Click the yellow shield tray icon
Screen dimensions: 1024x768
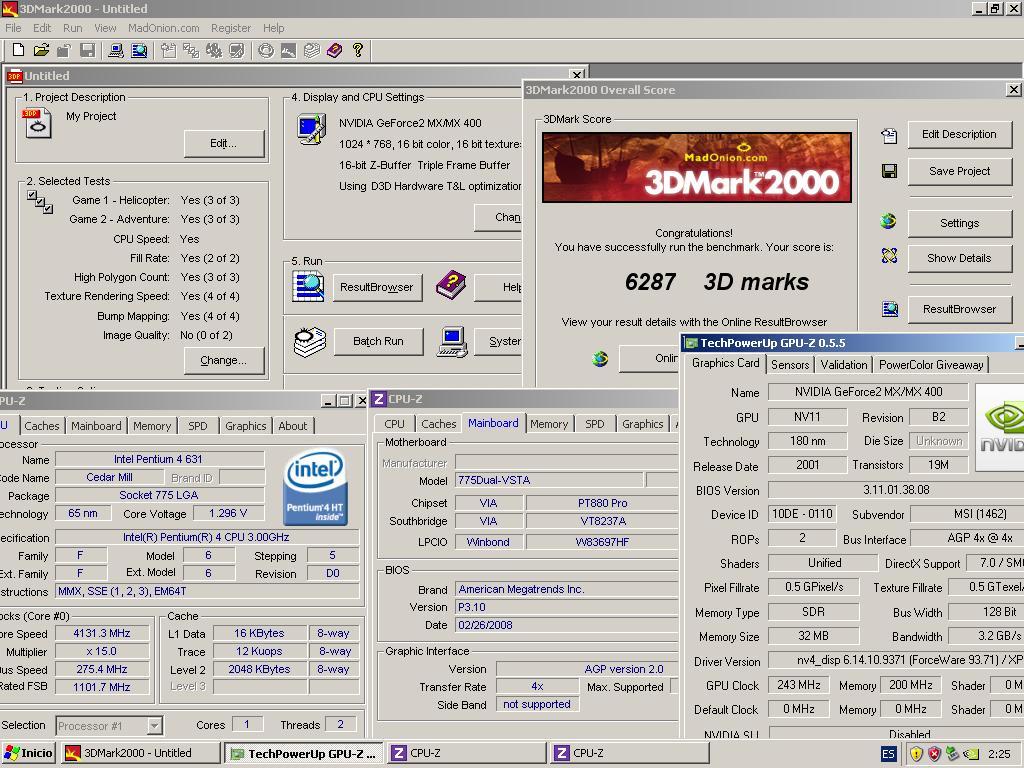[x=916, y=754]
